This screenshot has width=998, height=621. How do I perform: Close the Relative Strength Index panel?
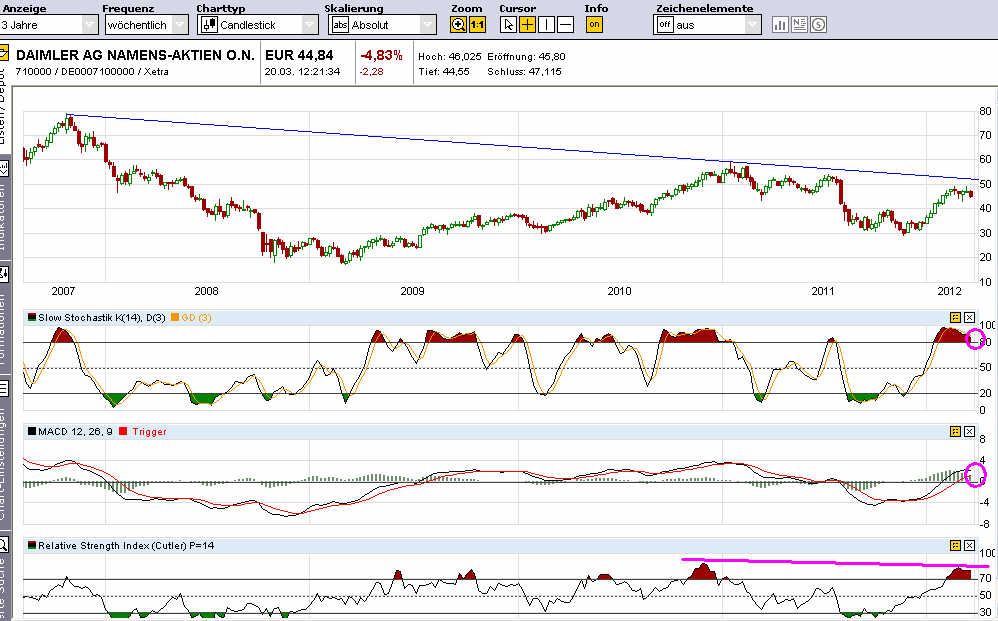969,545
